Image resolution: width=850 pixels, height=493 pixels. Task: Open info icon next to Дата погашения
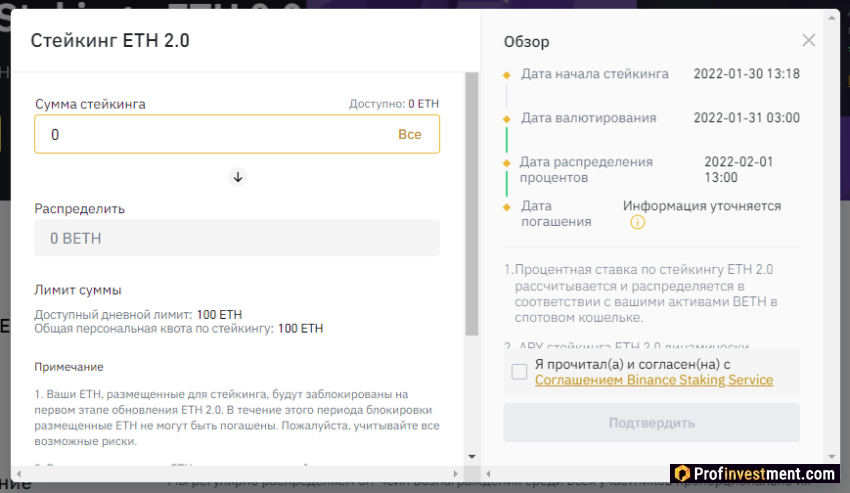click(638, 222)
